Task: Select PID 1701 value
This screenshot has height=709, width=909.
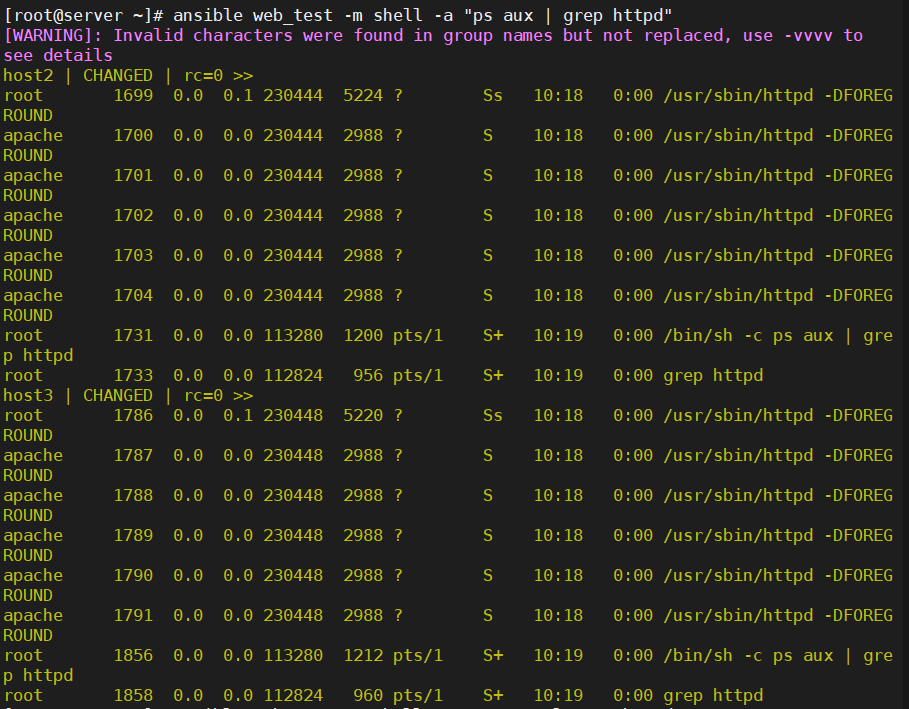Action: click(x=133, y=176)
